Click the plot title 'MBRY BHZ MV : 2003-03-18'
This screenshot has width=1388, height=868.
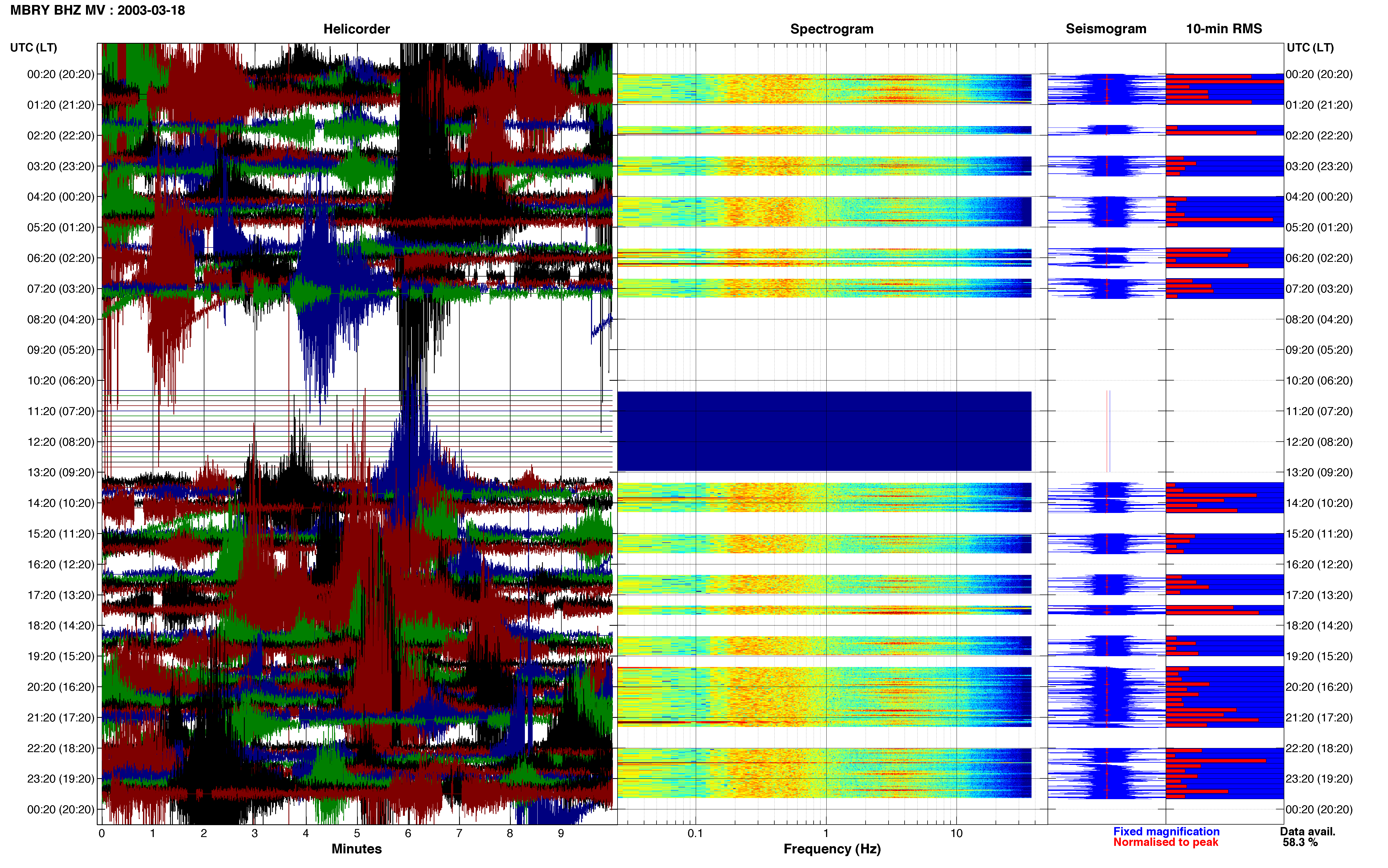[x=98, y=10]
